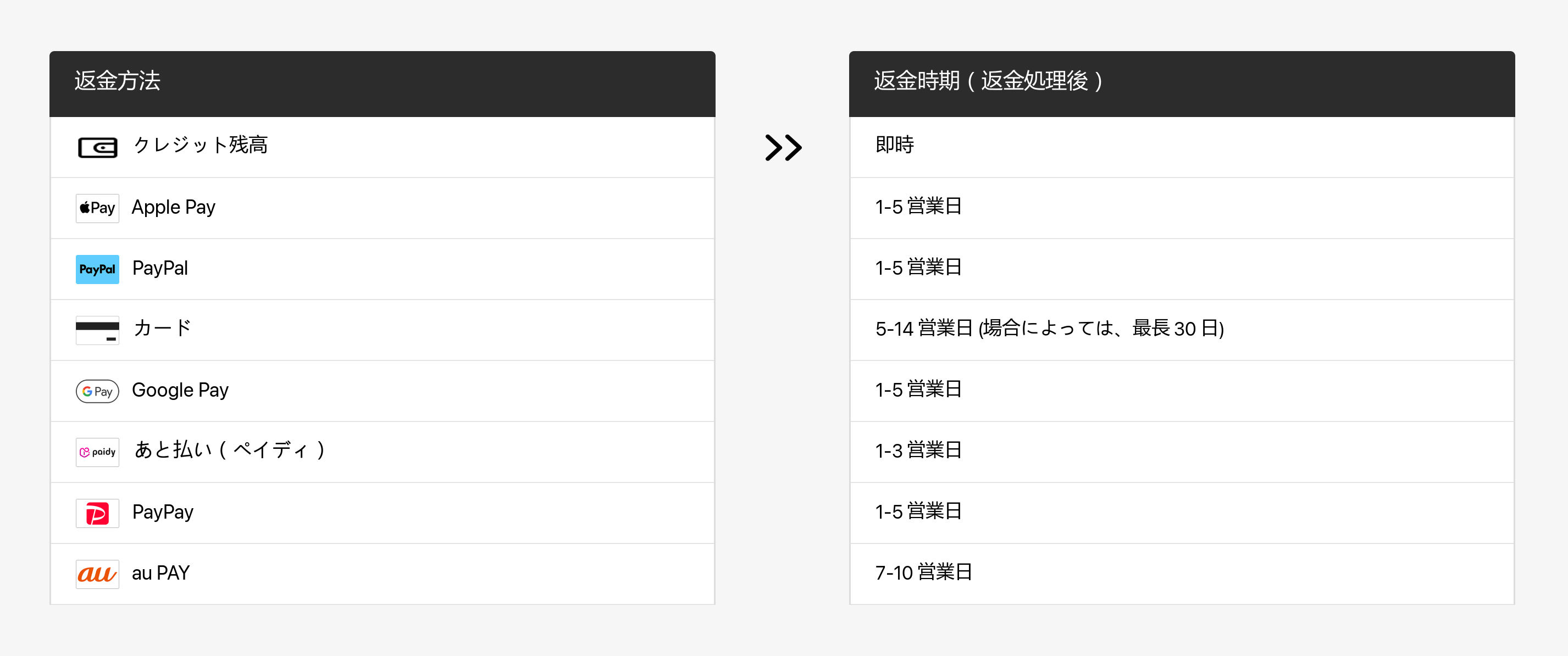Click the 返金方法 table header

[x=118, y=81]
